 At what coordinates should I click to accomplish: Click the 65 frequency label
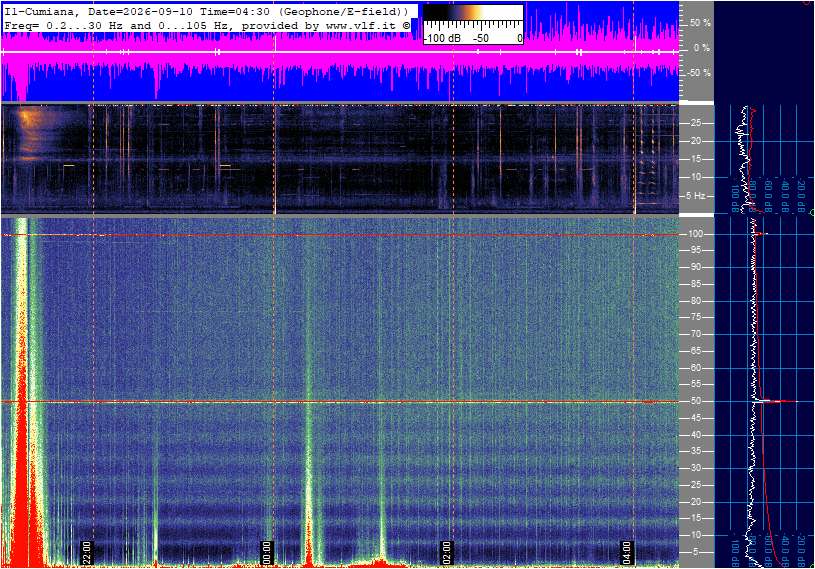[x=695, y=351]
